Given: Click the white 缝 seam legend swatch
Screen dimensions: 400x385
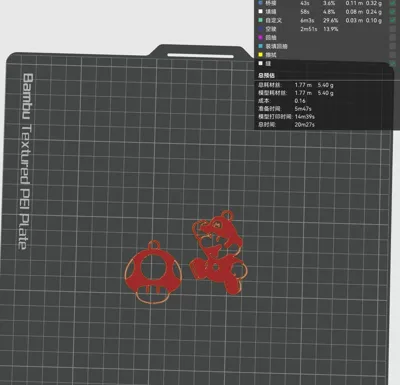Looking at the screenshot, I should (x=261, y=63).
